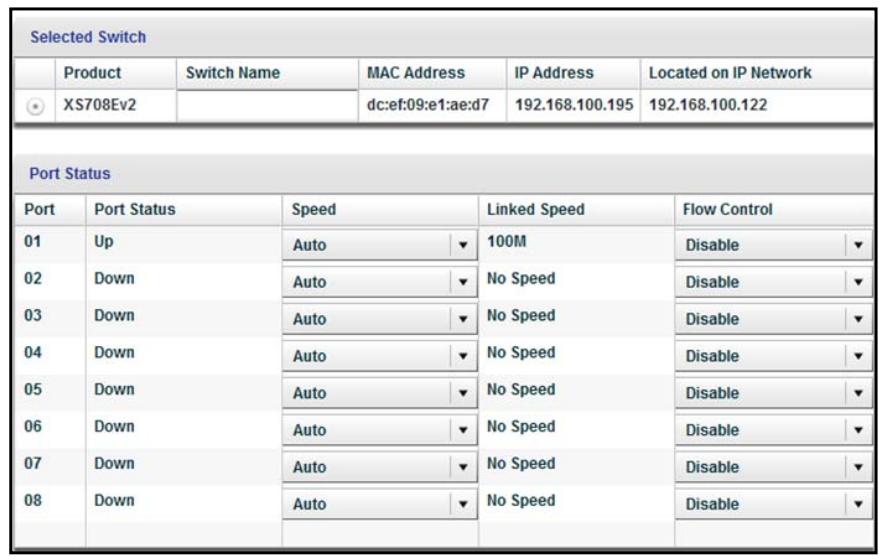
Task: Open the Speed dropdown for port 03
Action: point(380,319)
